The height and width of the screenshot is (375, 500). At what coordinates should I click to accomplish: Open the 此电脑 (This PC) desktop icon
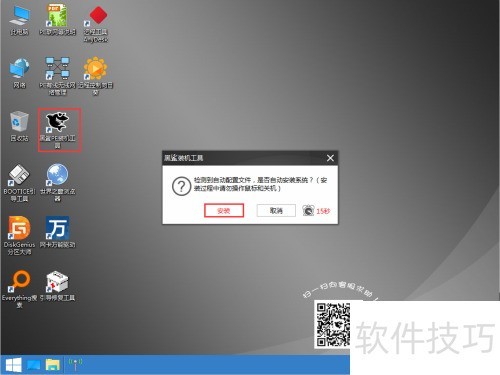[19, 20]
